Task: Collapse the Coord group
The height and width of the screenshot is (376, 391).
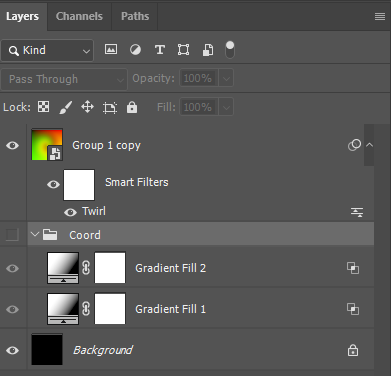Action: tap(35, 234)
